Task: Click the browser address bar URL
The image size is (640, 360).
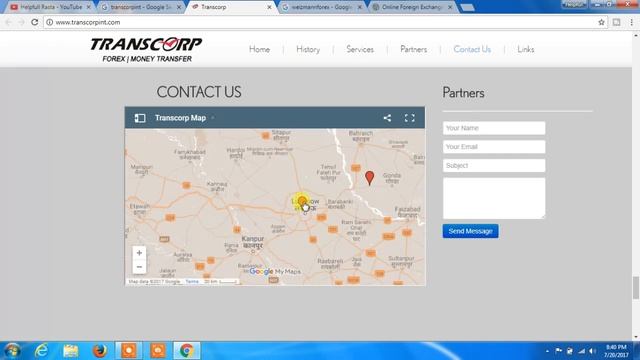Action: click(x=88, y=22)
